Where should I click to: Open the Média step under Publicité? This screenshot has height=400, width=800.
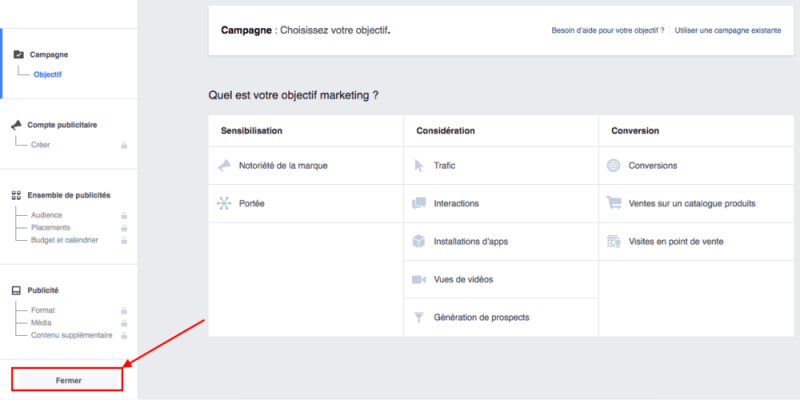[41, 323]
